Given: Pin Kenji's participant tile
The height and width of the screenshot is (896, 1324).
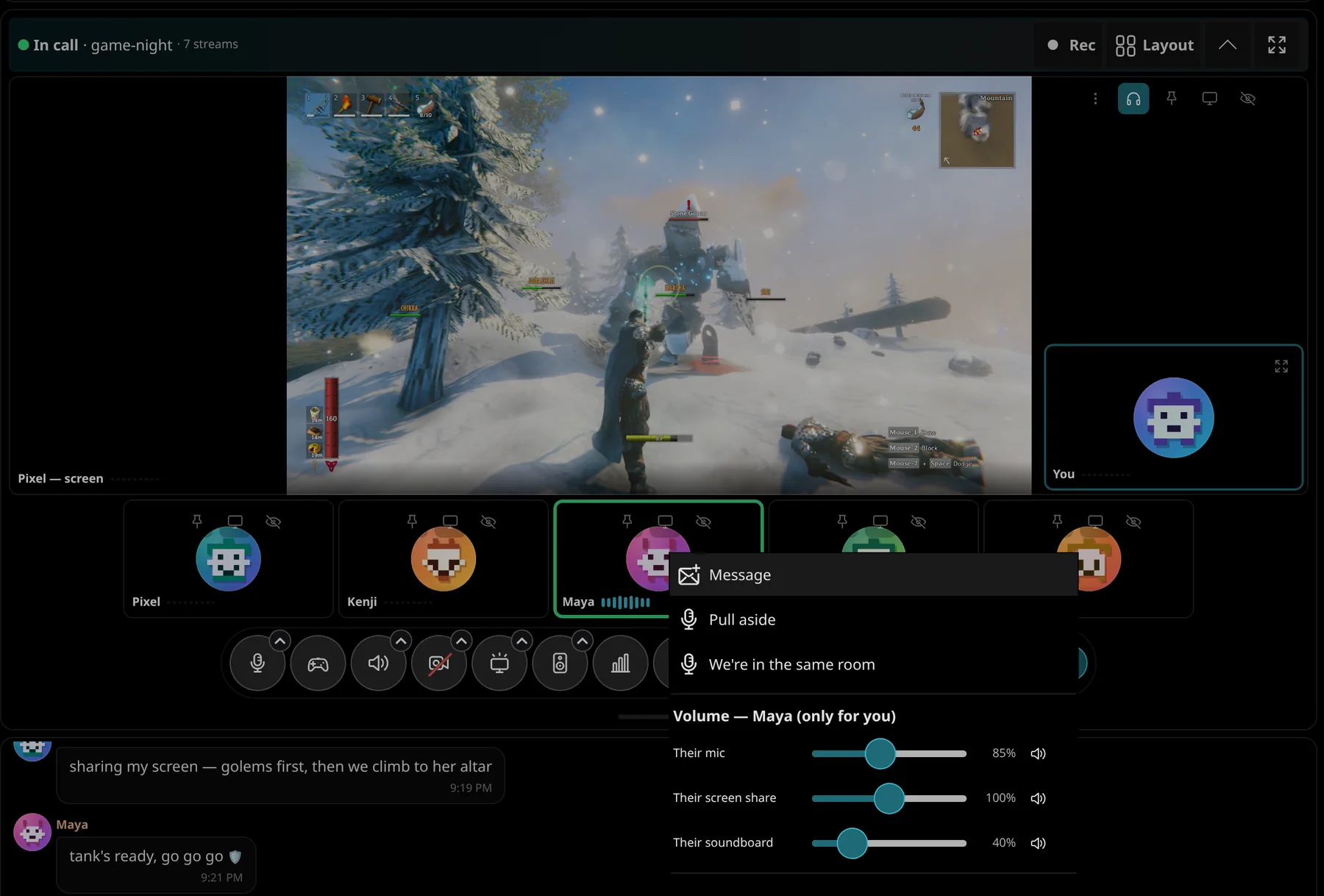Looking at the screenshot, I should (412, 521).
